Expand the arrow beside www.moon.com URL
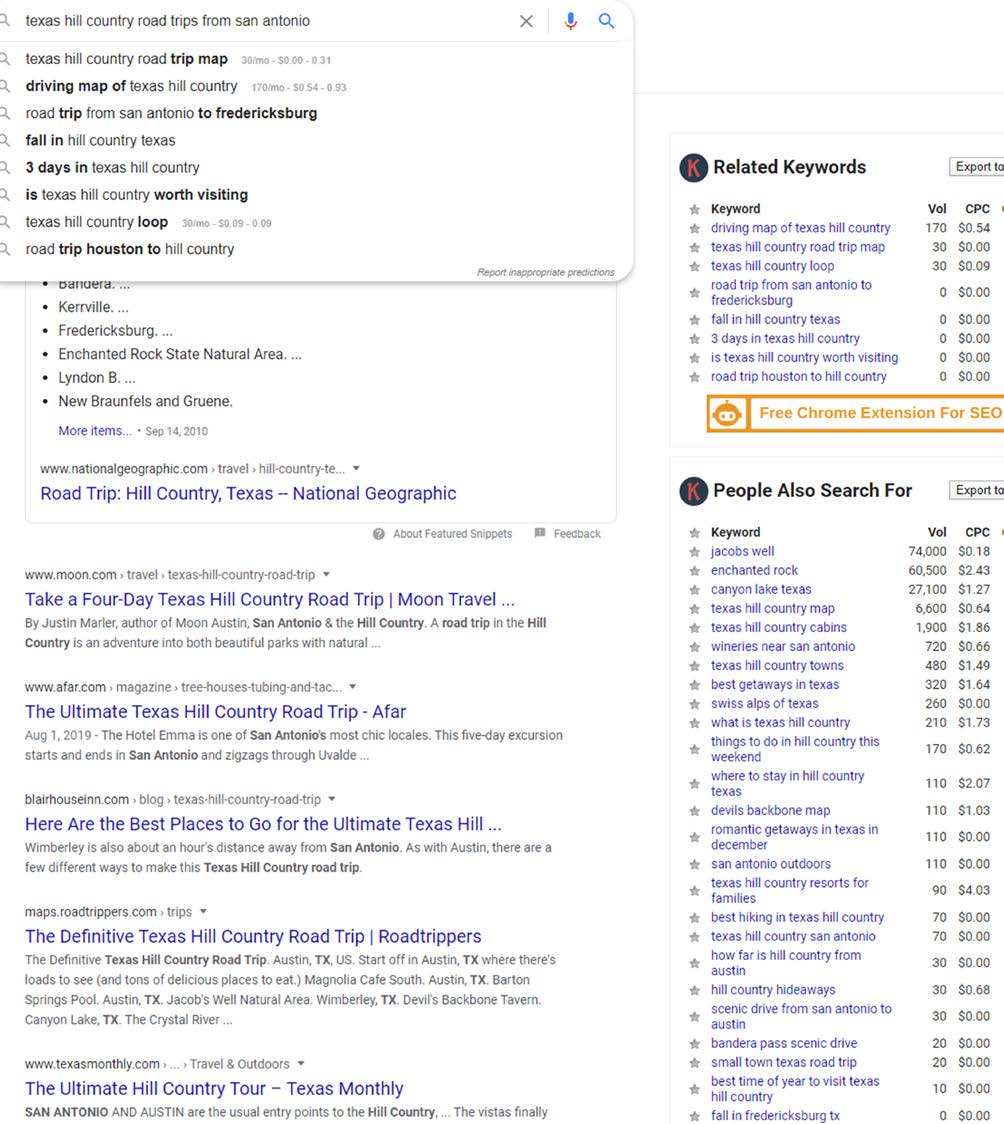 pos(327,575)
